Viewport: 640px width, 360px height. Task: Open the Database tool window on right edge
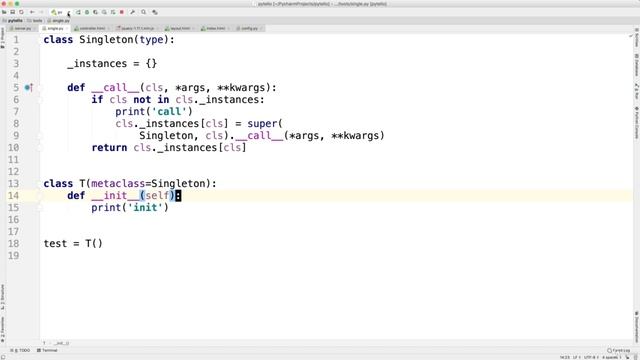click(637, 64)
